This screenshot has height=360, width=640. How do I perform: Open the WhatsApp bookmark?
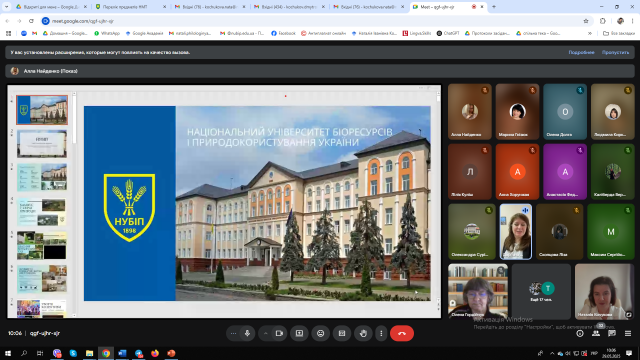coord(107,33)
